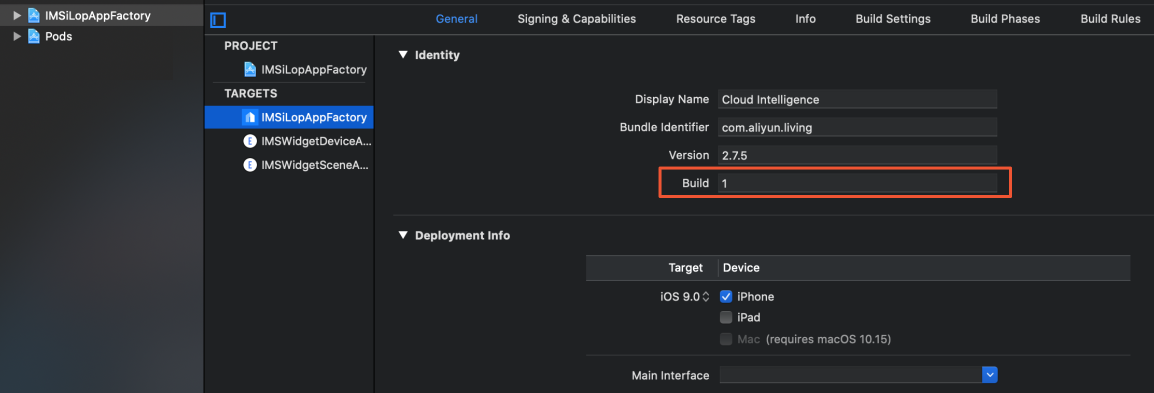Open the Build Settings tab
Screen dimensions: 1154x393
(x=893, y=19)
